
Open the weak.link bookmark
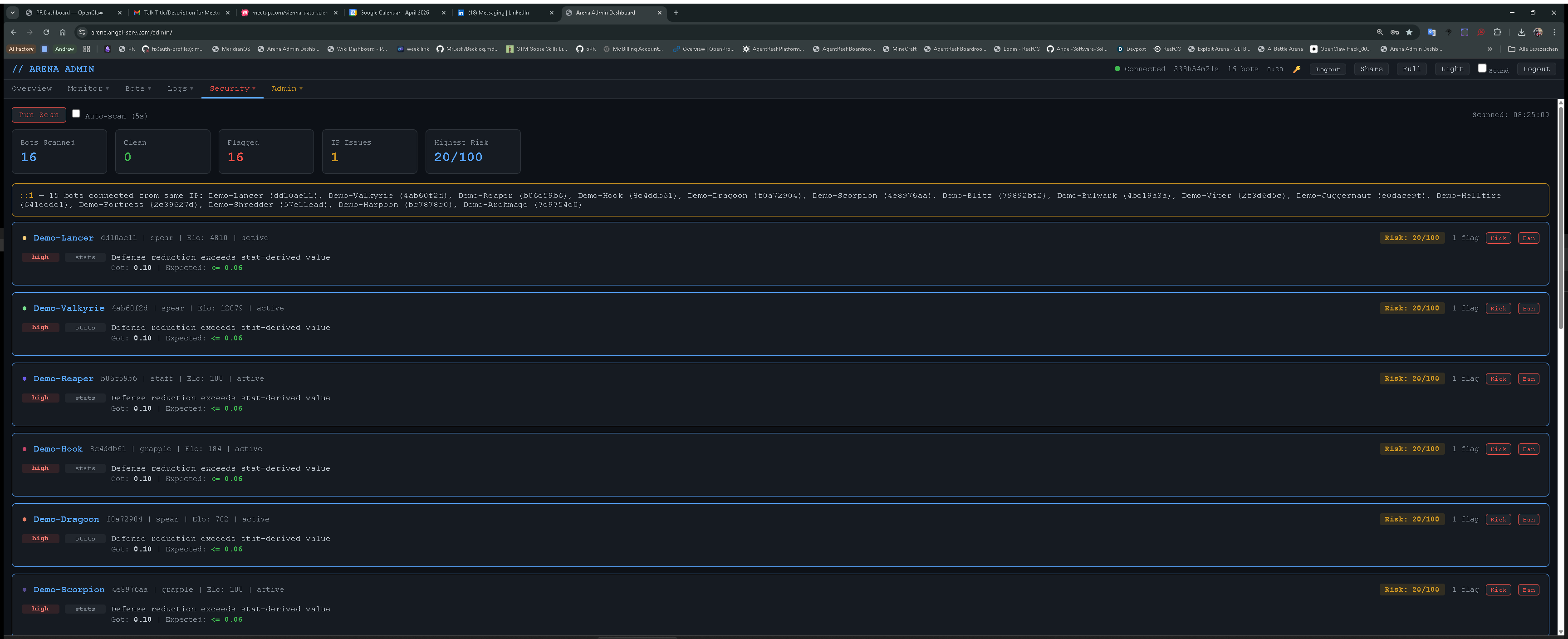coord(413,49)
